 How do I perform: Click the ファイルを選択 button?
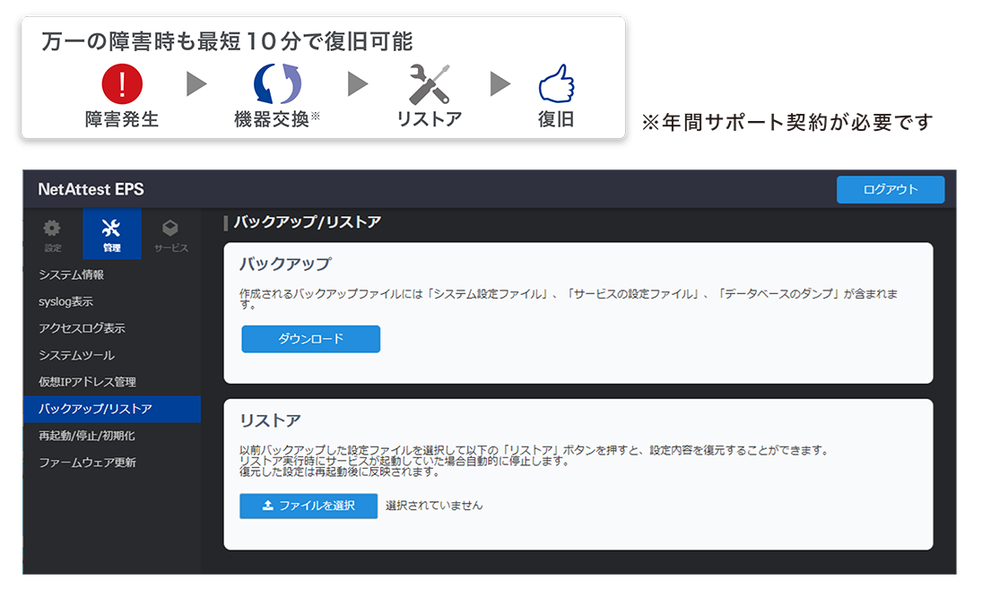pyautogui.click(x=308, y=506)
